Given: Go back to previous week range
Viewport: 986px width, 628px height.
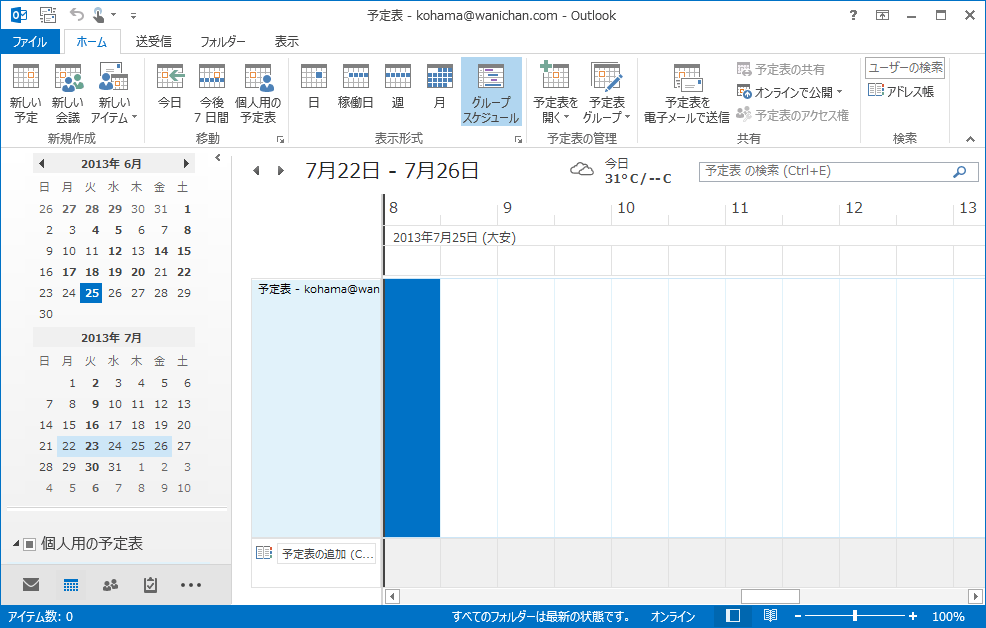Looking at the screenshot, I should [256, 170].
